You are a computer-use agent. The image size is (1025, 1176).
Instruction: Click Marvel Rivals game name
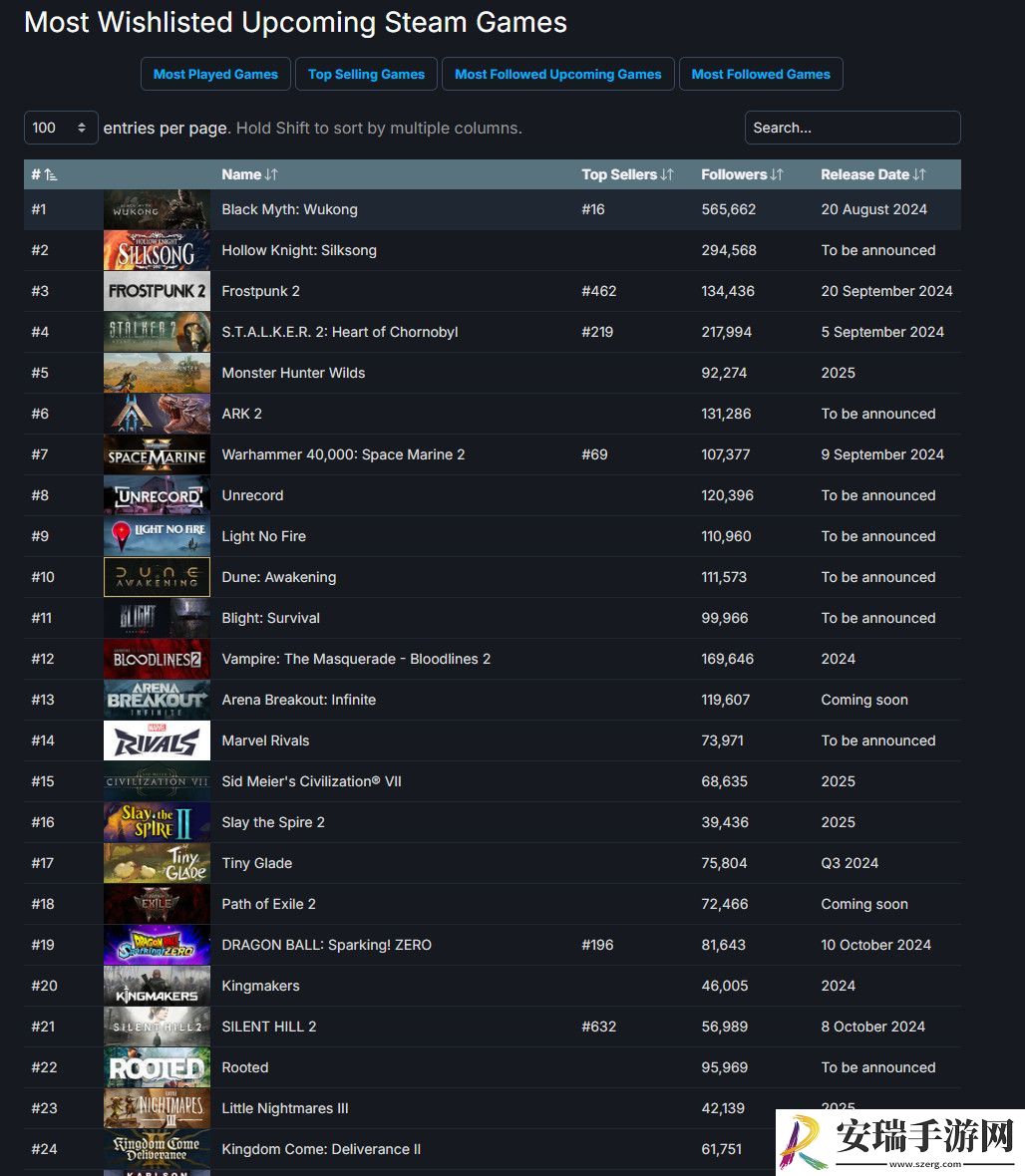pyautogui.click(x=265, y=741)
